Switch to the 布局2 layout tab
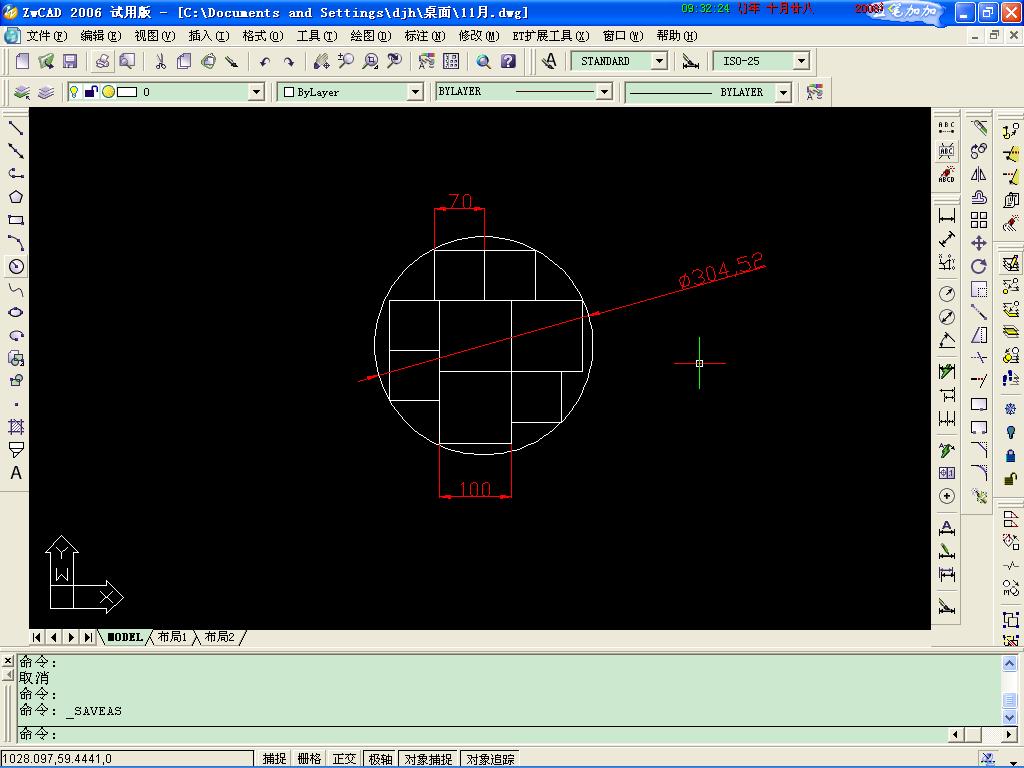 click(x=219, y=637)
